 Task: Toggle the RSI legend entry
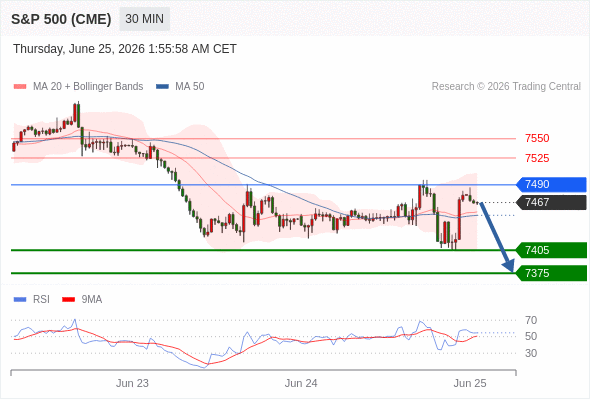click(32, 300)
